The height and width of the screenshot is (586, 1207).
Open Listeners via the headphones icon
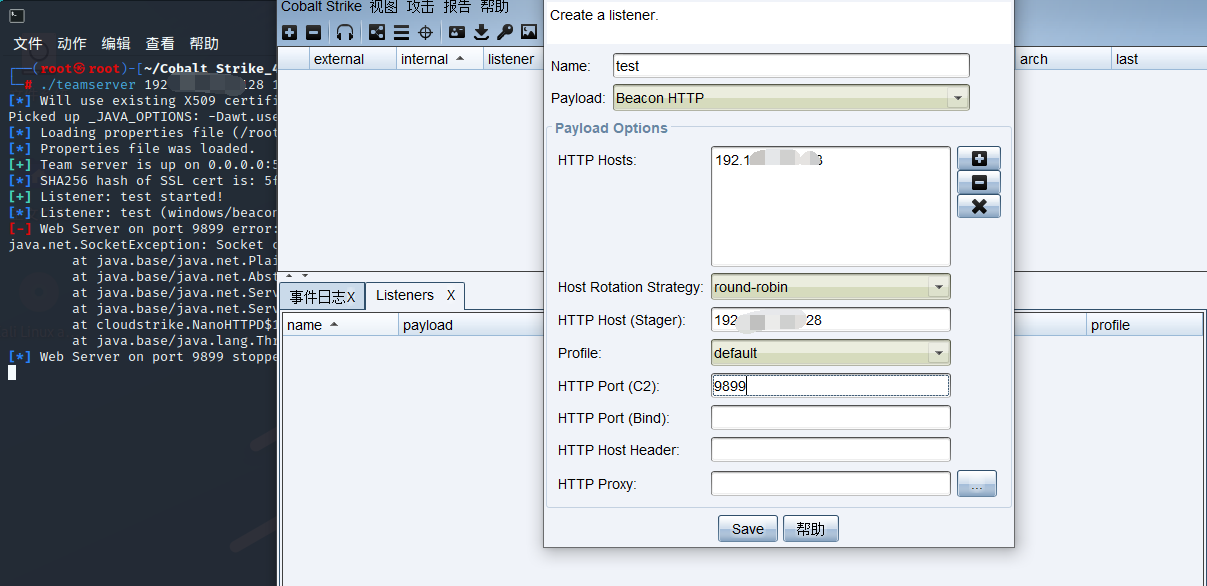345,32
